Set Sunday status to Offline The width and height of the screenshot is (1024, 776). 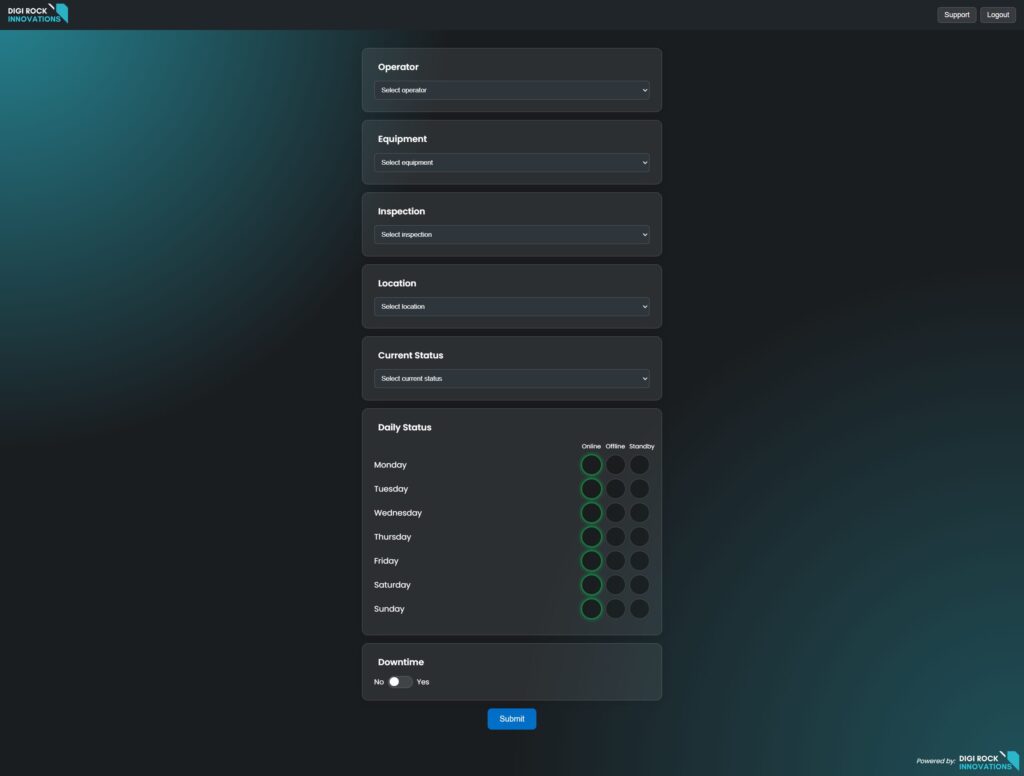(x=615, y=609)
